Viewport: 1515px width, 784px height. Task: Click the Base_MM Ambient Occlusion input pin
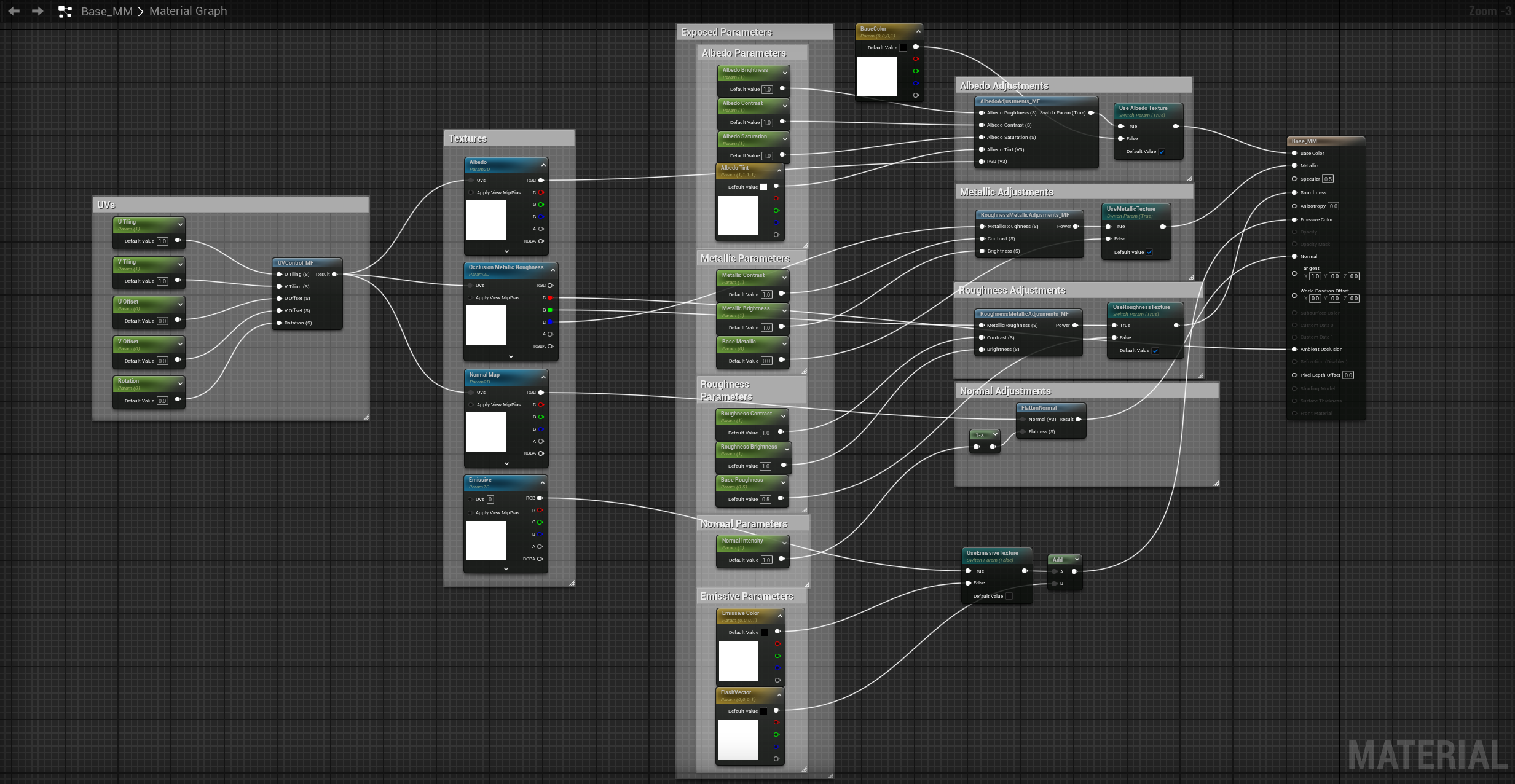point(1294,349)
